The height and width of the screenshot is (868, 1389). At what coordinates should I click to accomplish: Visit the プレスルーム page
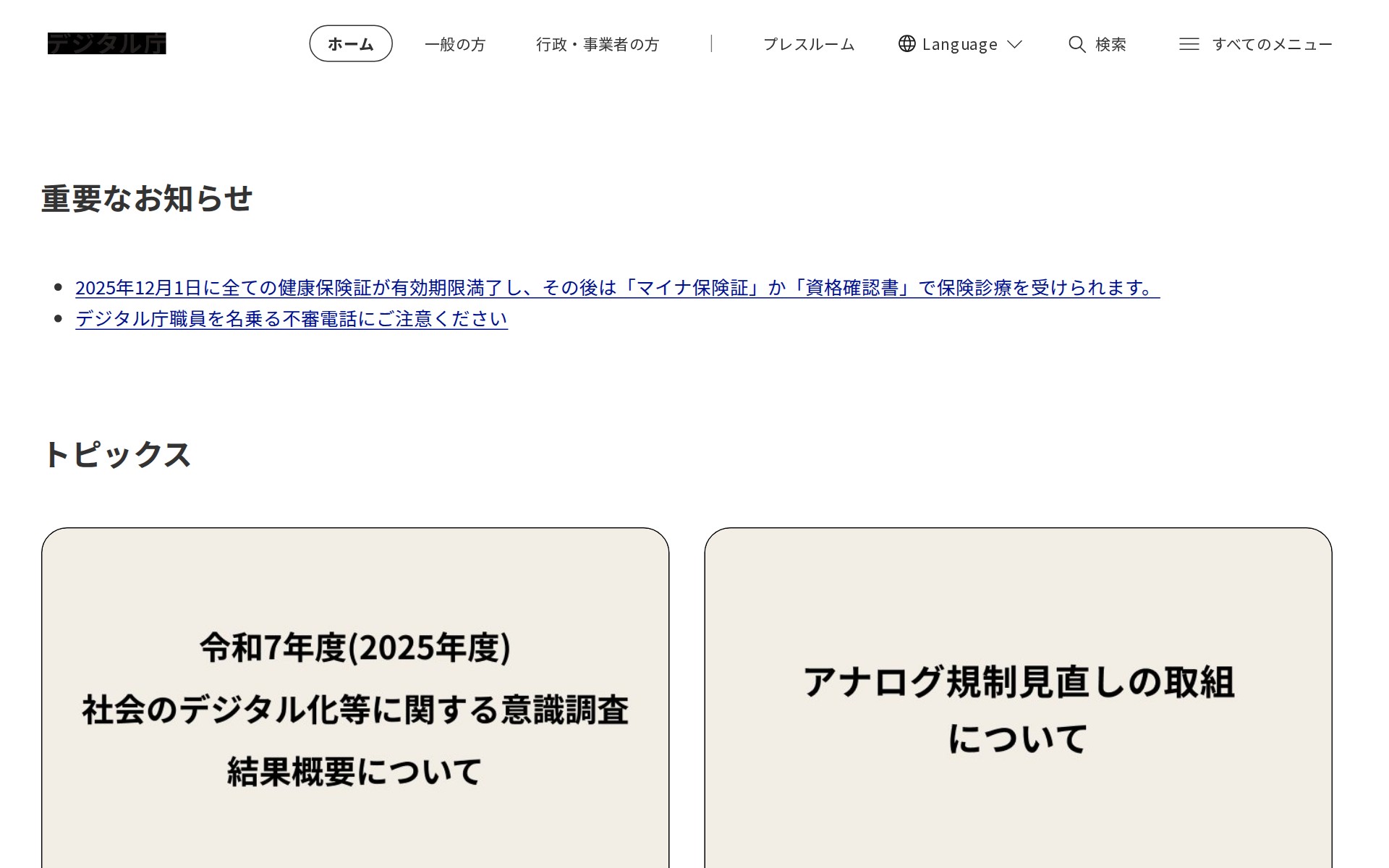[x=809, y=44]
